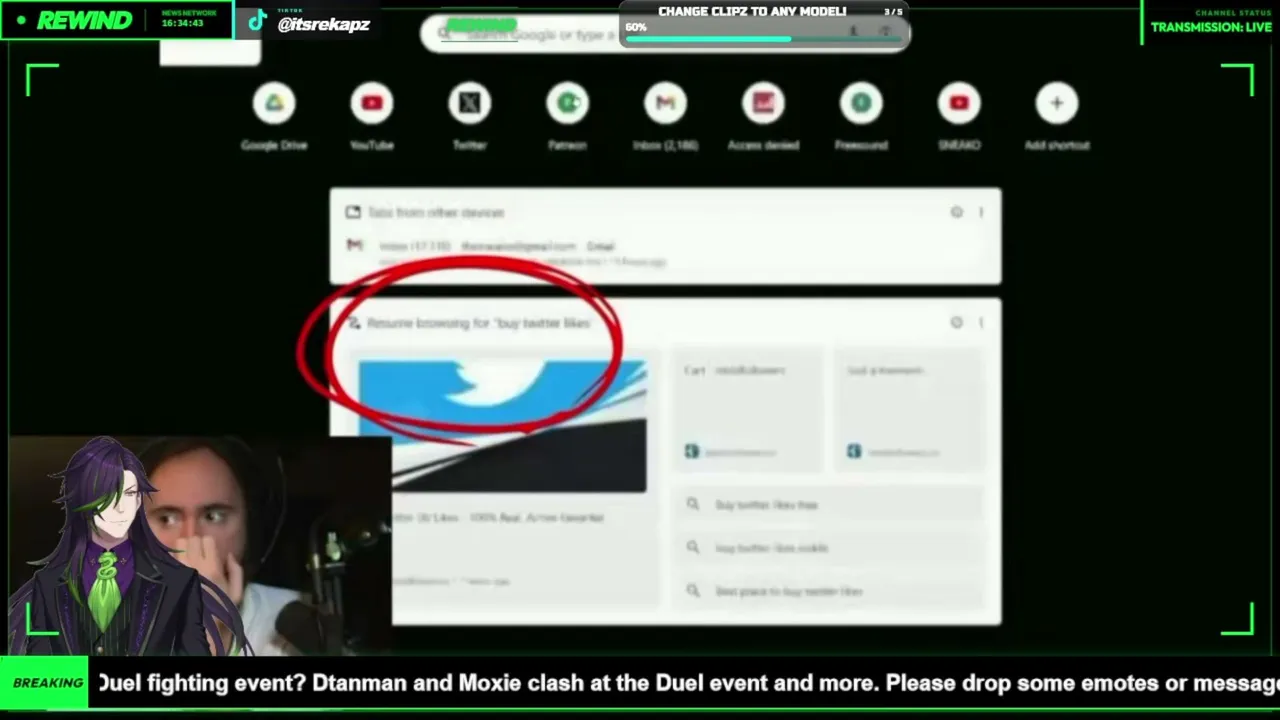The image size is (1280, 720).
Task: Click the Add shortcut plus icon
Action: point(1057,103)
